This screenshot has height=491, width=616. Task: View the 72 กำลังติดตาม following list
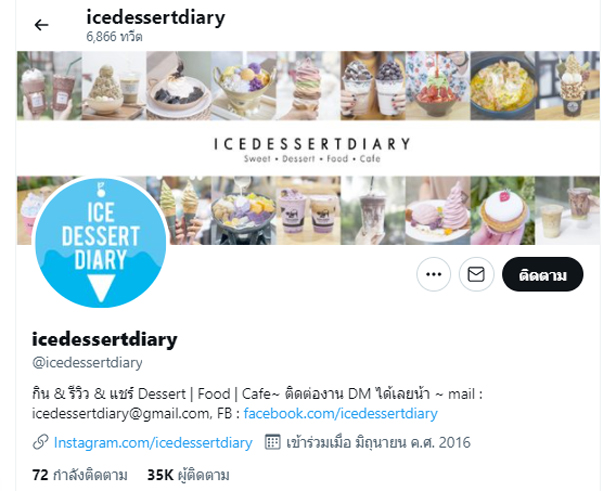coord(80,475)
